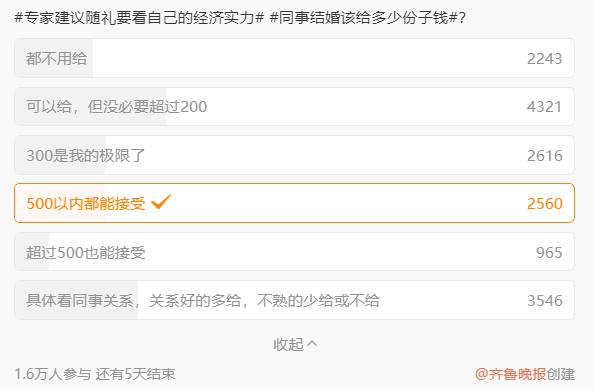Click vote count 2243
The height and width of the screenshot is (391, 596).
pos(544,59)
